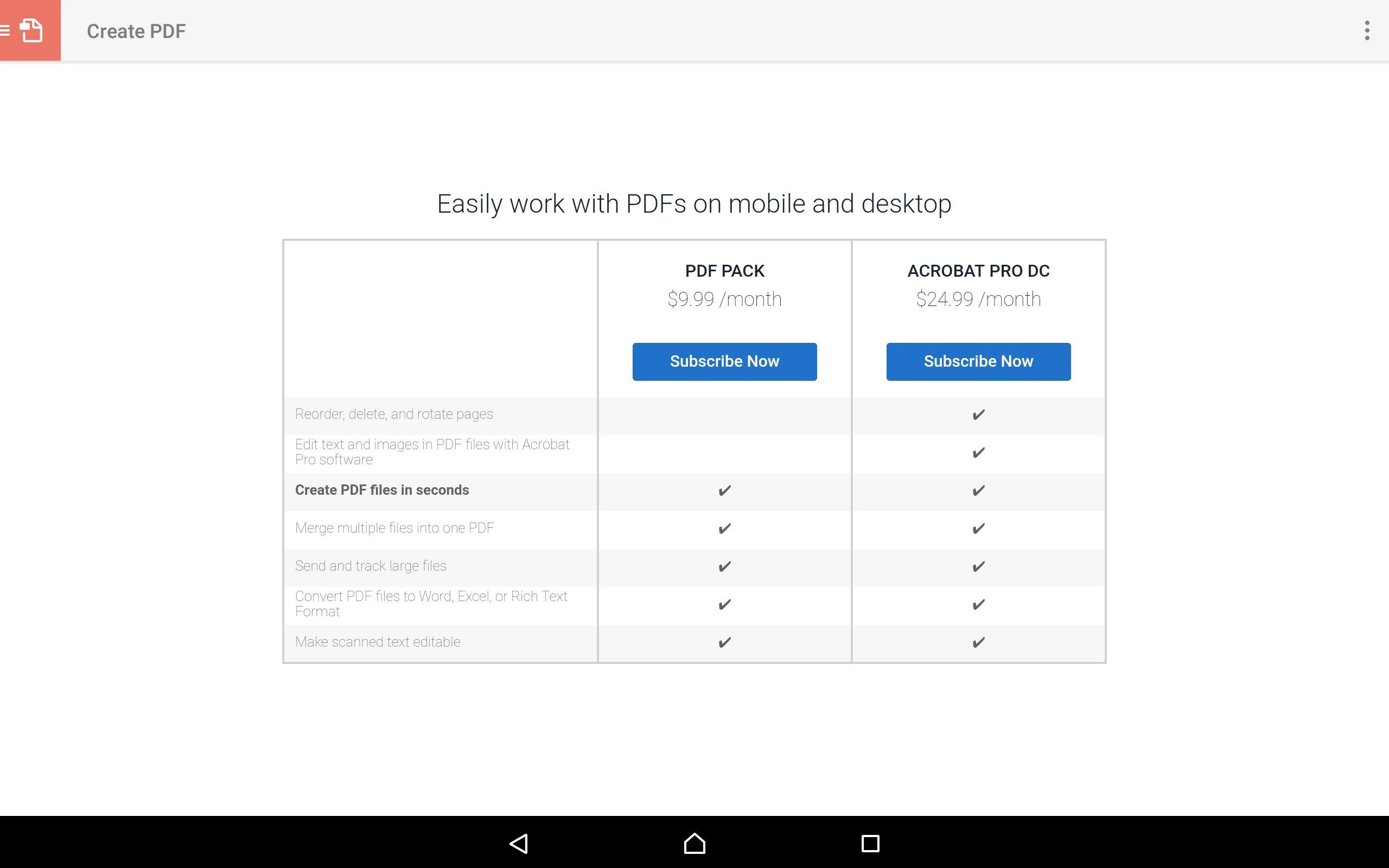
Task: Select the Reorder, delete, and rotate pages row
Action: (x=394, y=414)
